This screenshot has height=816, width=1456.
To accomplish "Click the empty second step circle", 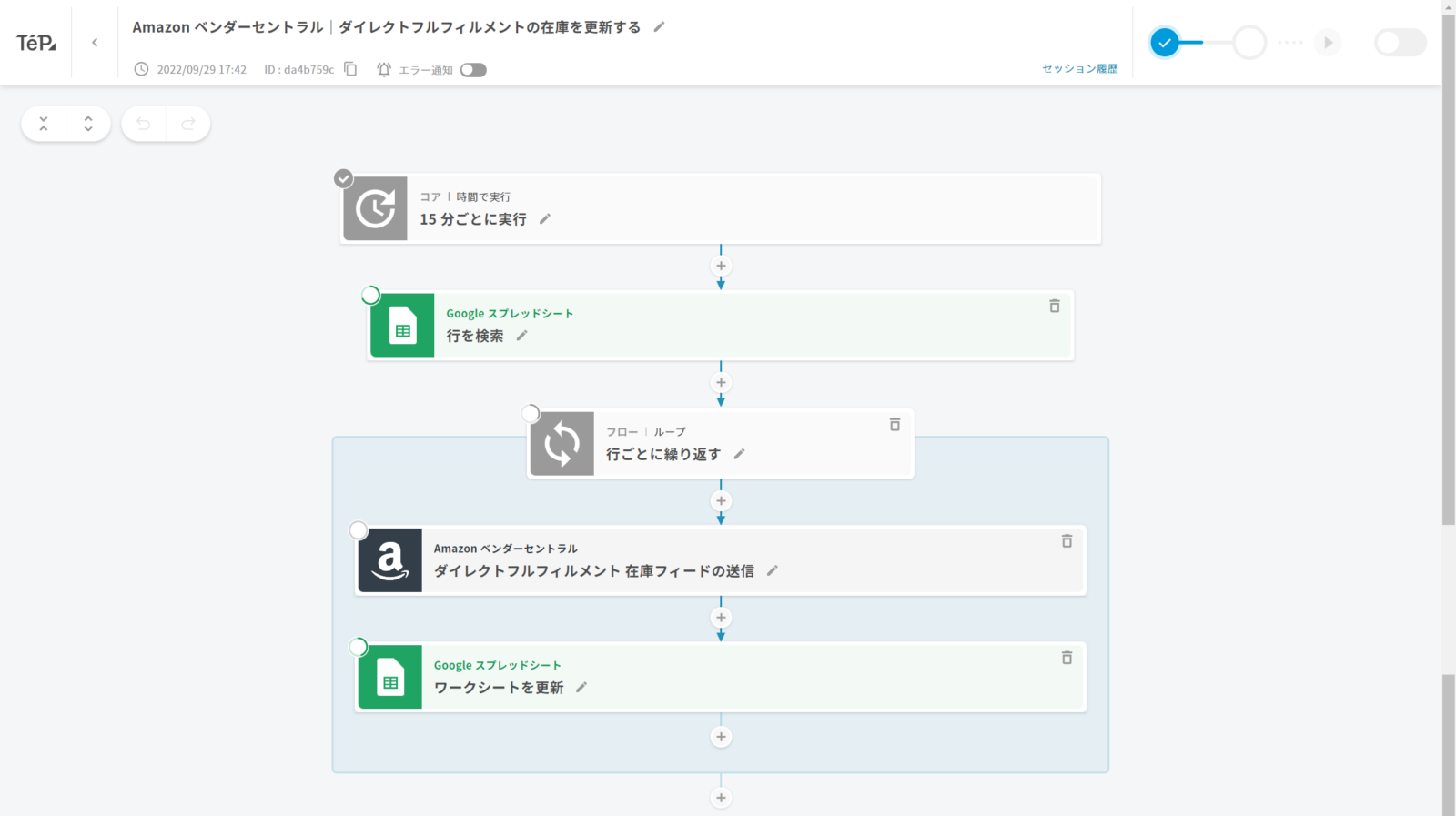I will 1249,43.
